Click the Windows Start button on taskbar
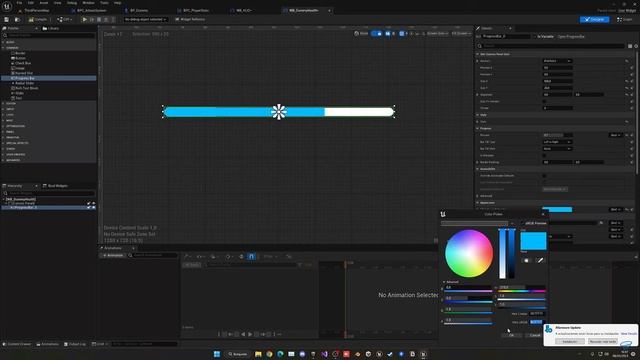The image size is (640, 360). [x=217, y=354]
